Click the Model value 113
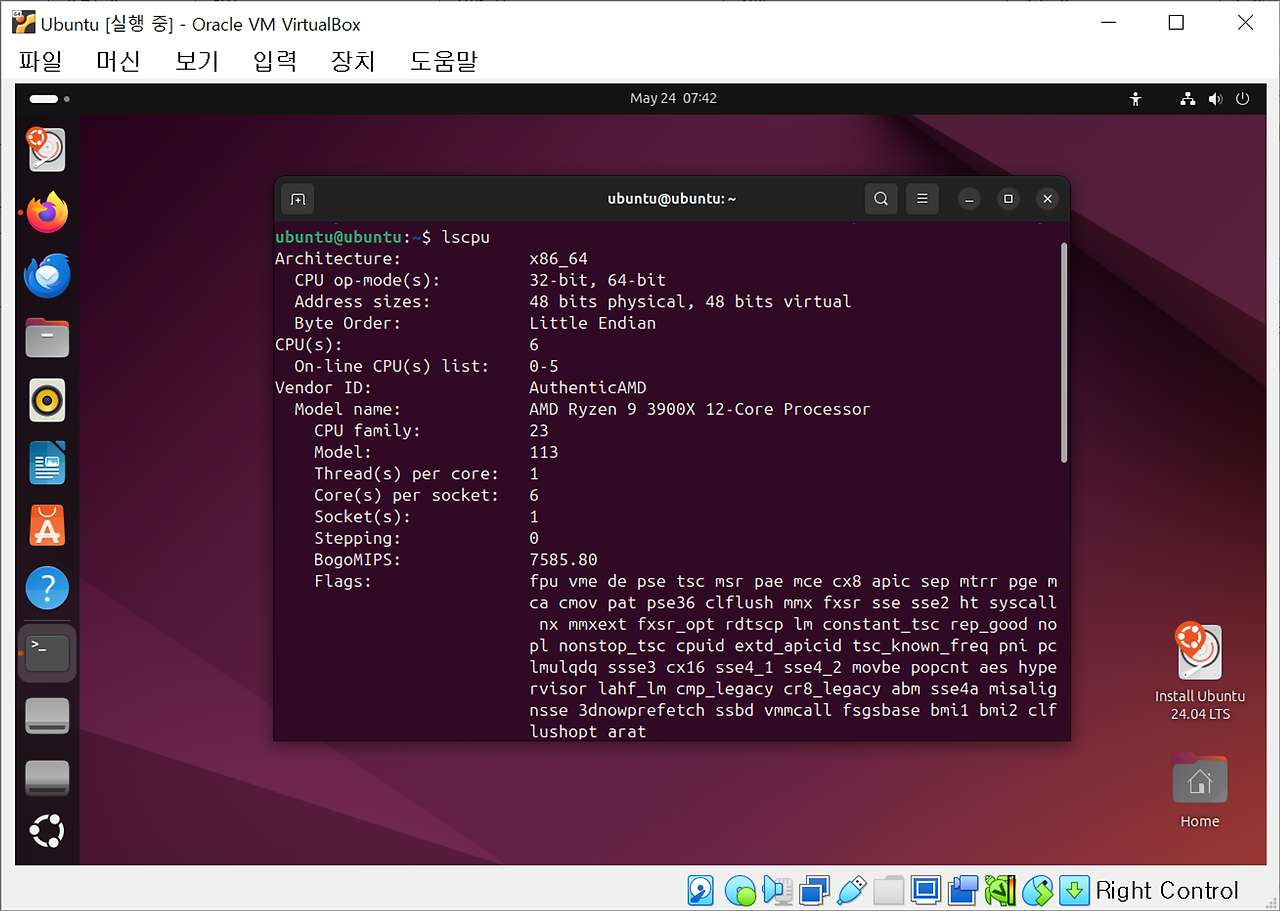Viewport: 1280px width, 911px height. [544, 452]
